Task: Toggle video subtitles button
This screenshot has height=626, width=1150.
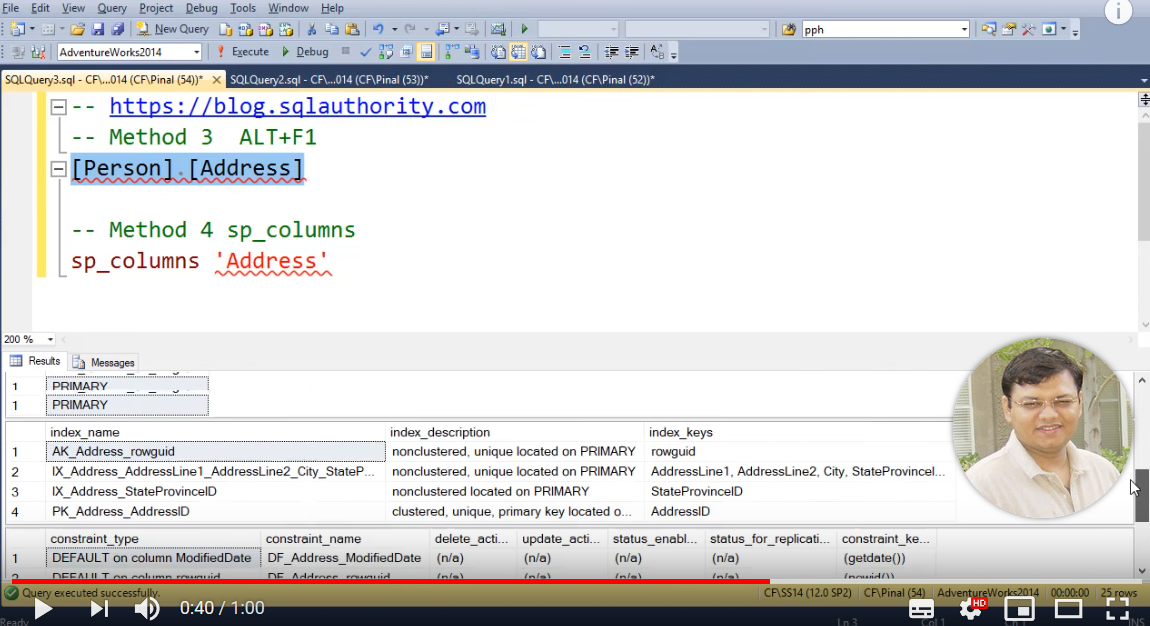Action: pos(921,608)
